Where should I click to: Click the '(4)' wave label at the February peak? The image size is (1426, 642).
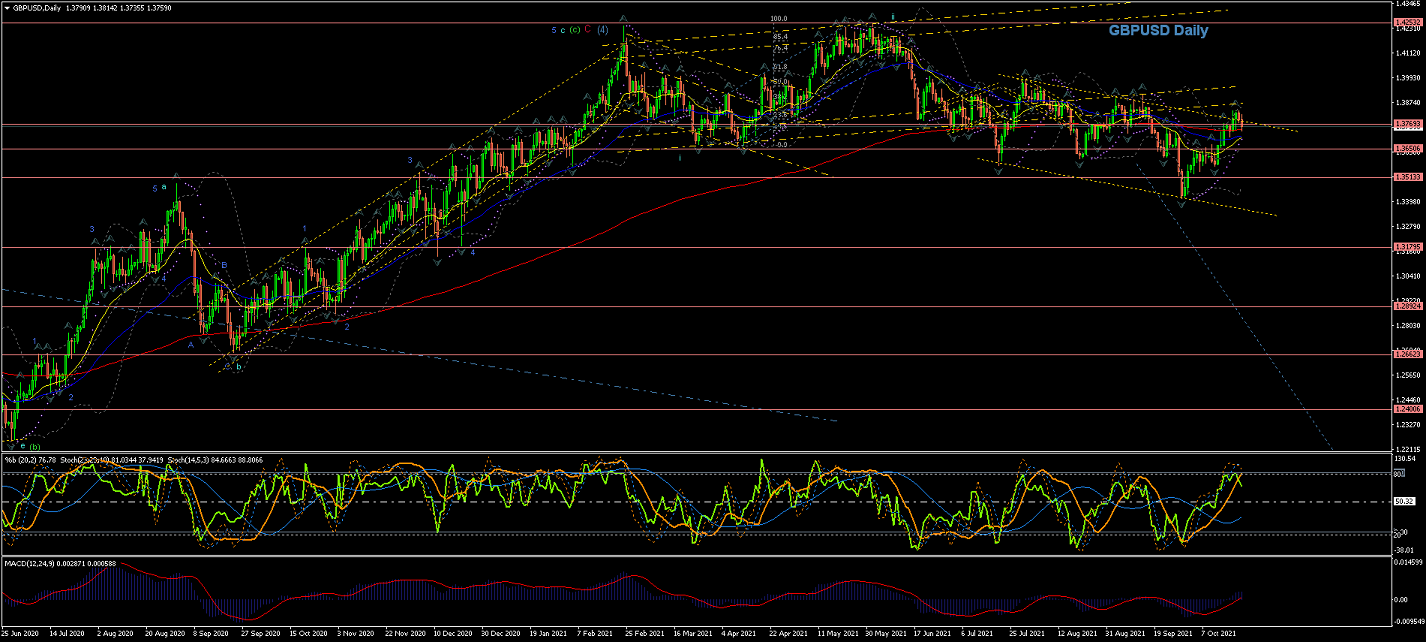(x=602, y=30)
